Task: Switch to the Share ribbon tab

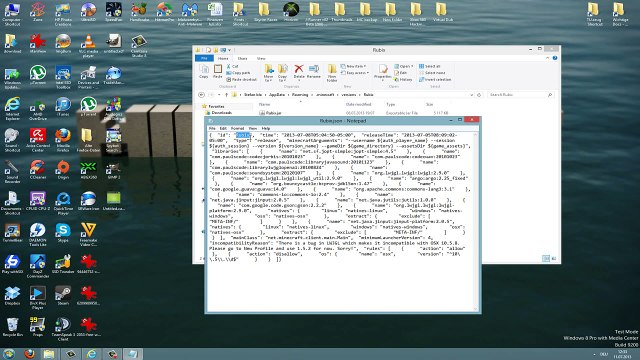Action: point(242,58)
